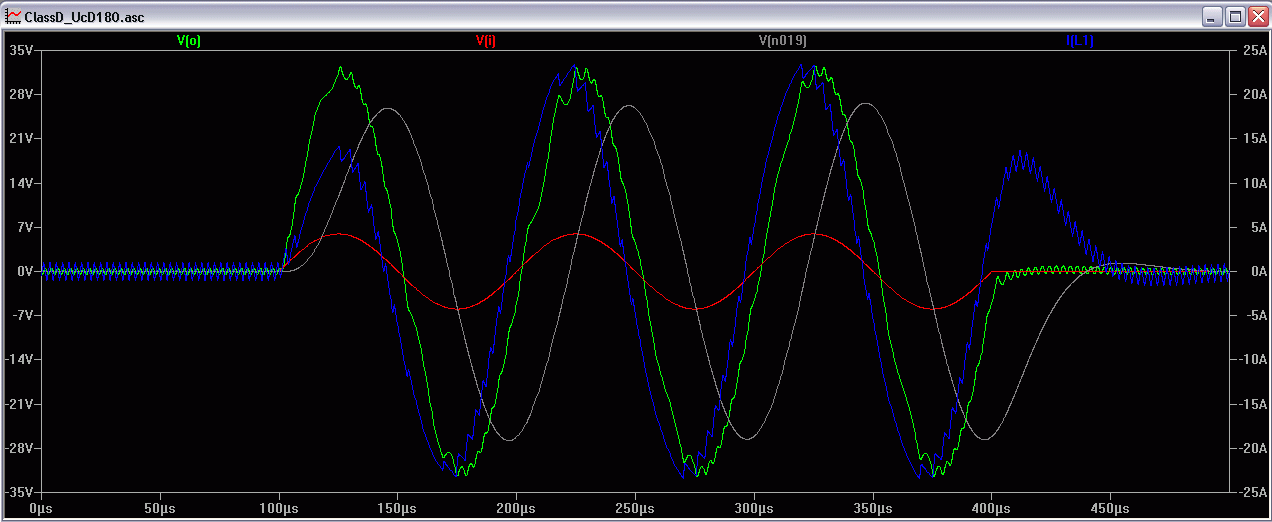This screenshot has height=522, width=1272.
Task: Select the I(L1) blue trace label
Action: click(1081, 41)
